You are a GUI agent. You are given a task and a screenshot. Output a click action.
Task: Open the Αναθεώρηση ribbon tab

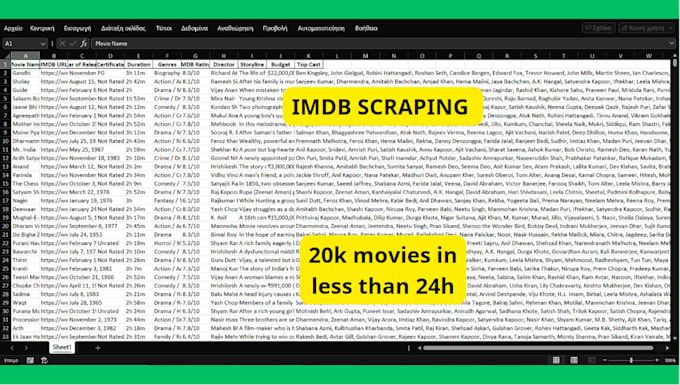coord(235,28)
